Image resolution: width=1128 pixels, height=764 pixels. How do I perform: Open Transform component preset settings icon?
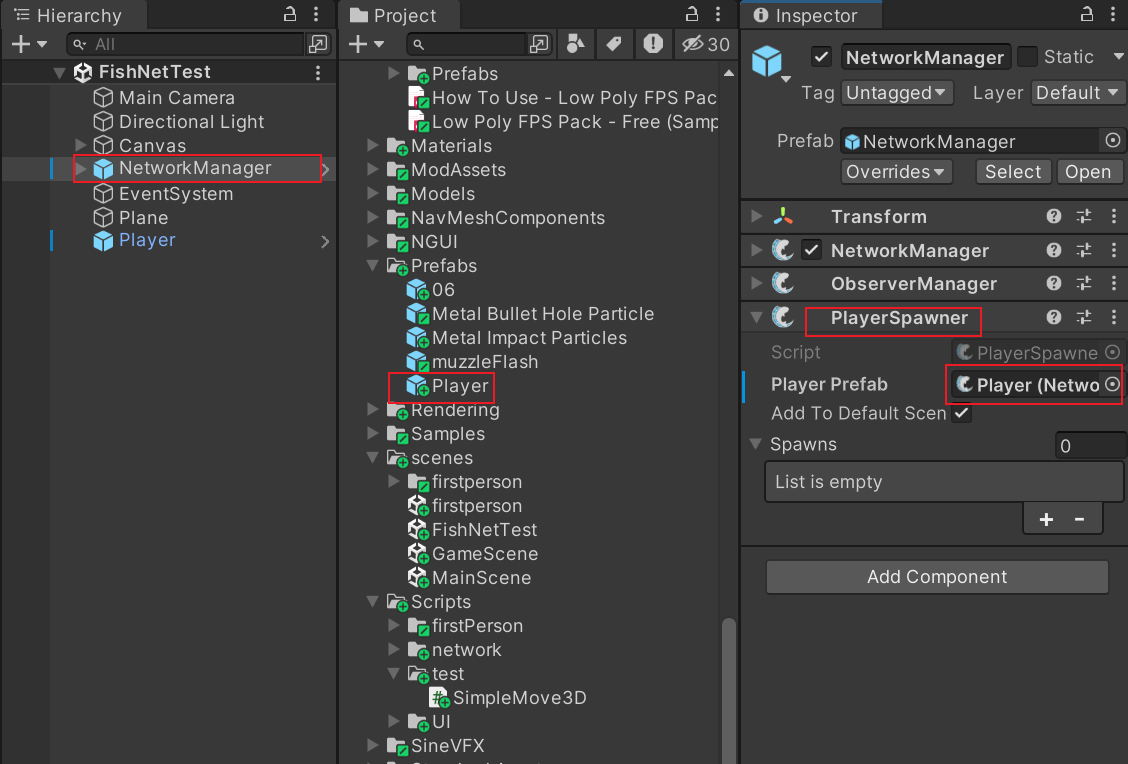tap(1084, 217)
